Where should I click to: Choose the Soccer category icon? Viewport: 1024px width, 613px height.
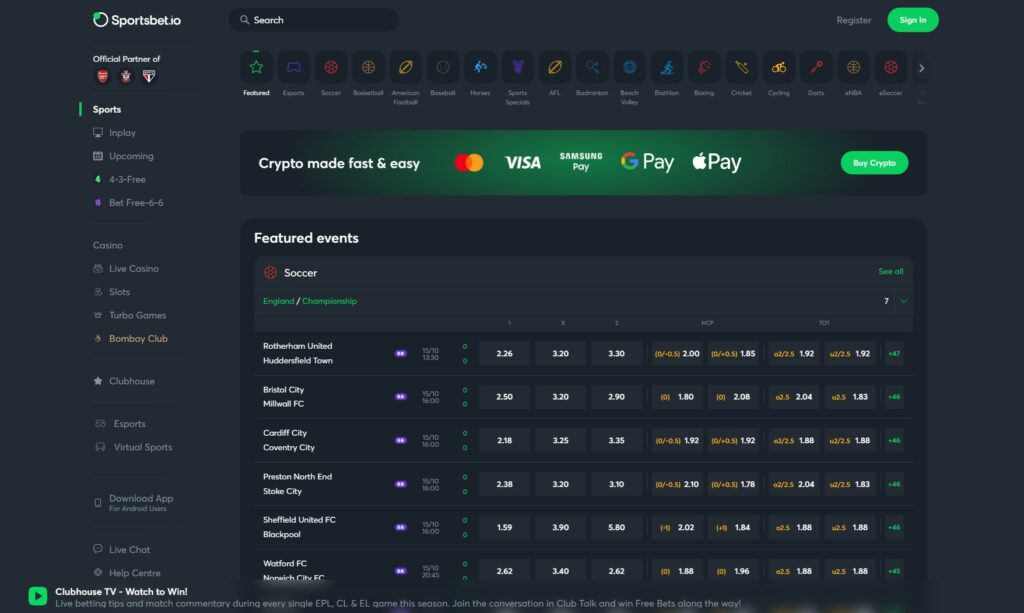coord(330,67)
